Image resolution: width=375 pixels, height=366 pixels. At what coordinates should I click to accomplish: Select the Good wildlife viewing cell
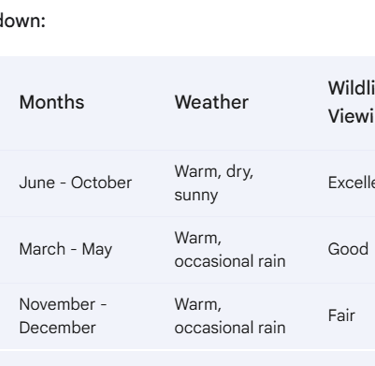(348, 249)
